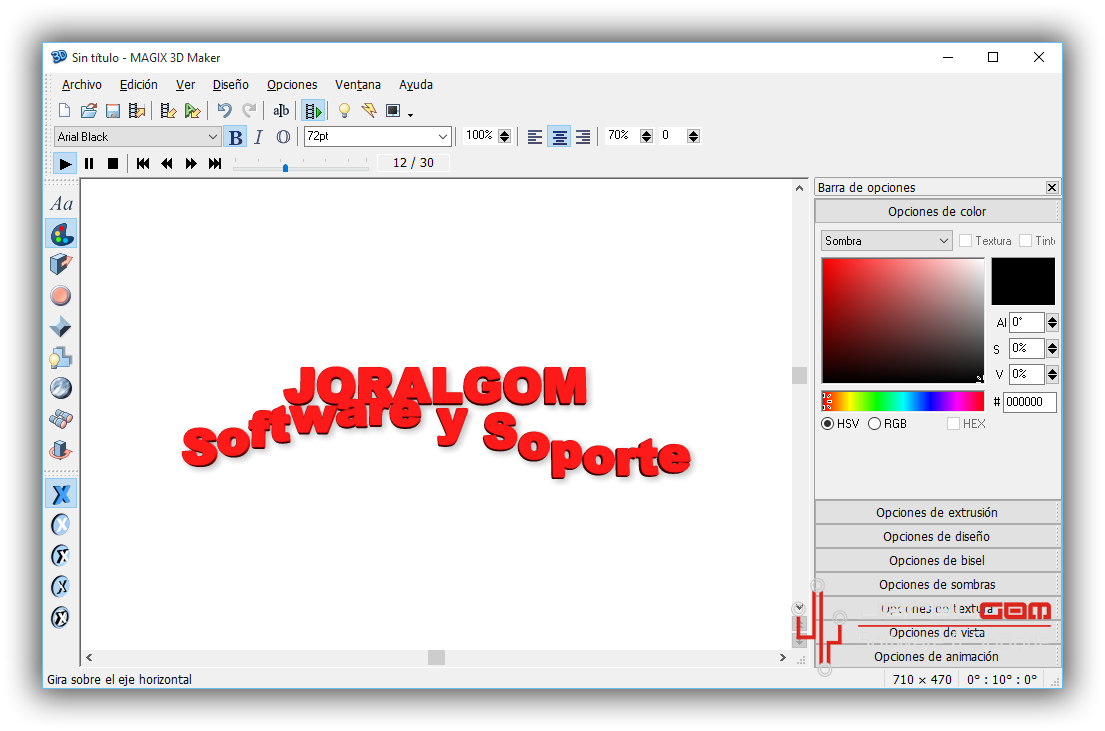This screenshot has width=1105, height=731.
Task: Select the shadow star tool
Action: [61, 326]
